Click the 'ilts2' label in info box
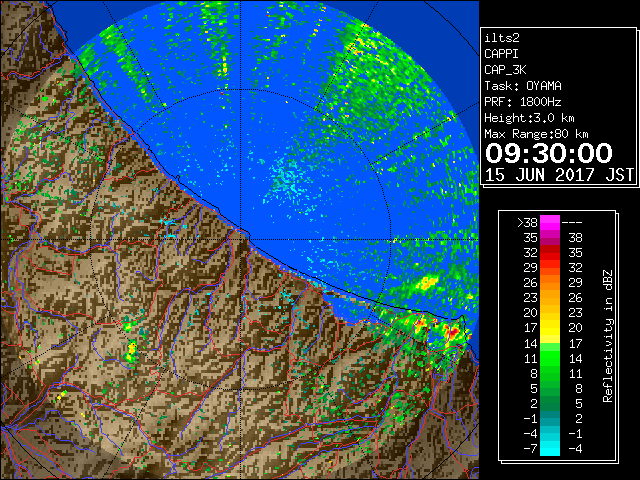 [x=502, y=38]
